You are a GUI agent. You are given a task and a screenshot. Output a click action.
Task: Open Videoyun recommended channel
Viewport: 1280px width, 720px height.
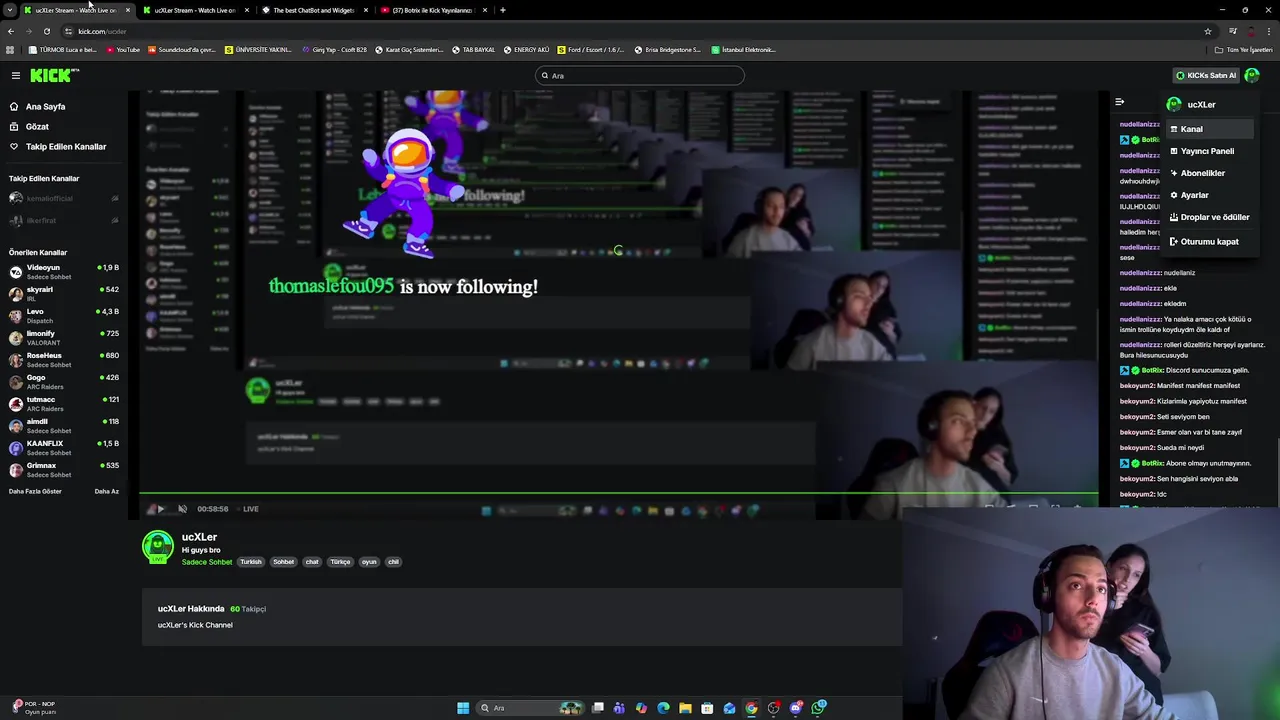pyautogui.click(x=63, y=271)
